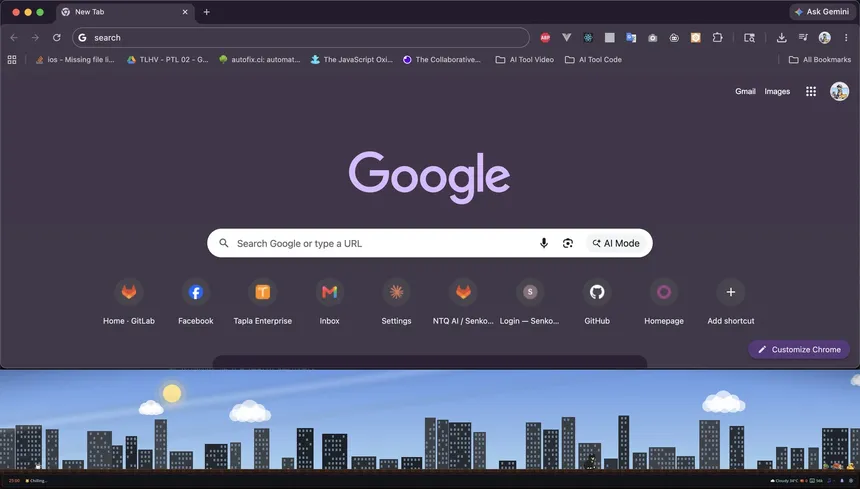Viewport: 860px width, 489px height.
Task: Click the AI Mode button
Action: (x=616, y=243)
